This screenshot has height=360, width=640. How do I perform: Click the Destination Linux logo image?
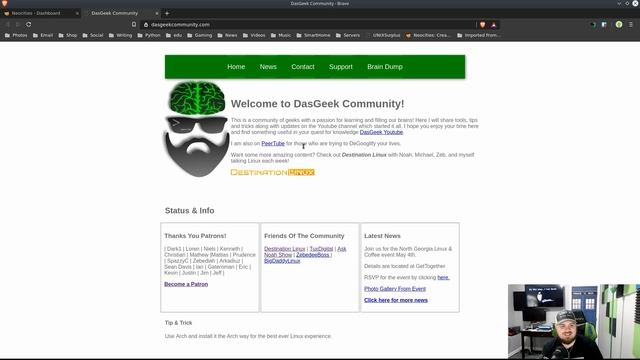tap(273, 172)
